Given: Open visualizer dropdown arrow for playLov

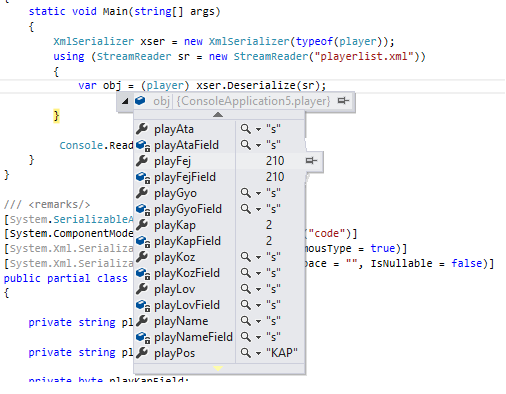Looking at the screenshot, I should [x=258, y=289].
